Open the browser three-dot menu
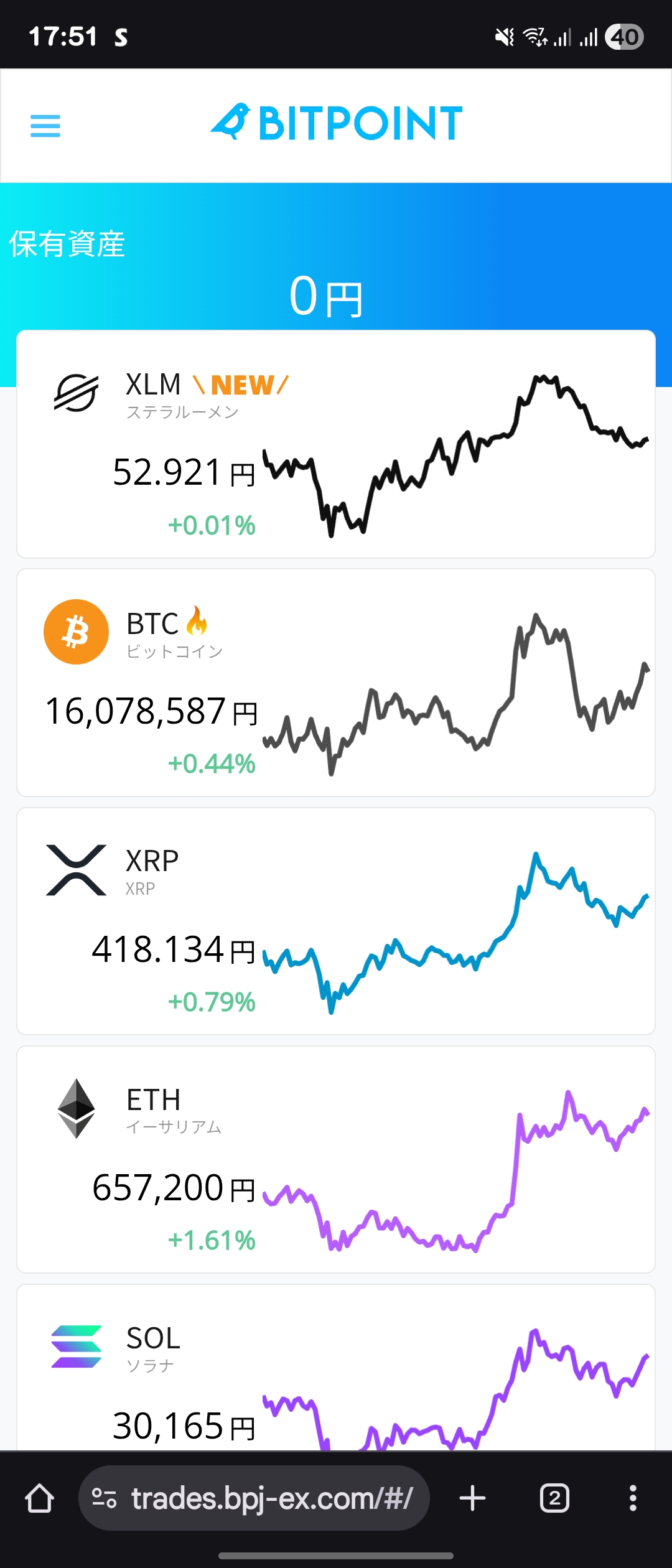The image size is (672, 1568). 633,1498
